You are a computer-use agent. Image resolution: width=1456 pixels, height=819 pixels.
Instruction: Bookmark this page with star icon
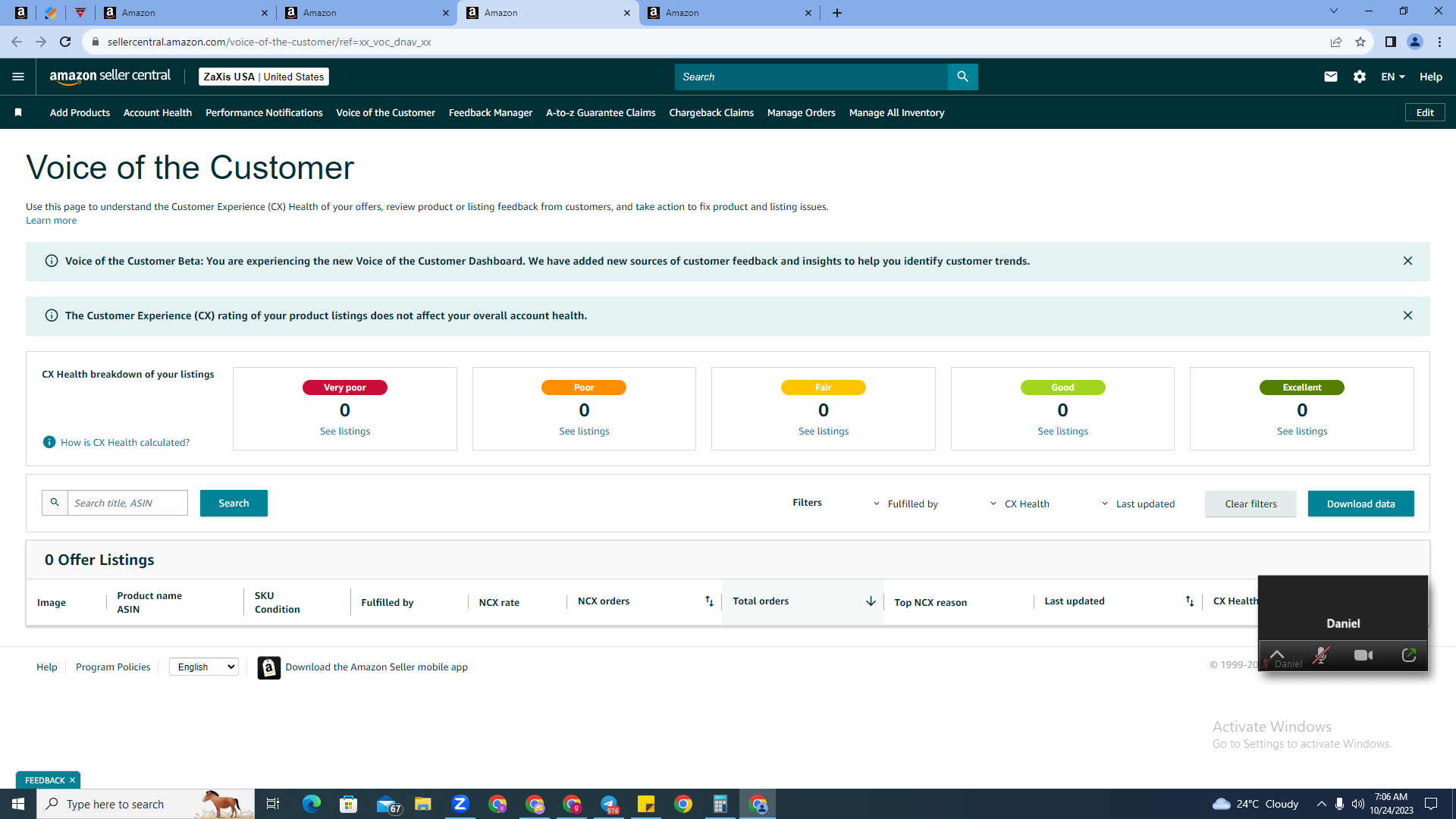1360,42
